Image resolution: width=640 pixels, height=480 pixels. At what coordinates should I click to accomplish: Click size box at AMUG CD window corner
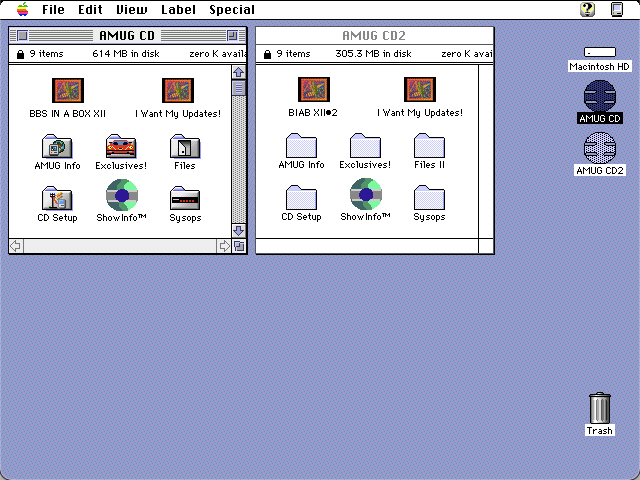tap(239, 246)
